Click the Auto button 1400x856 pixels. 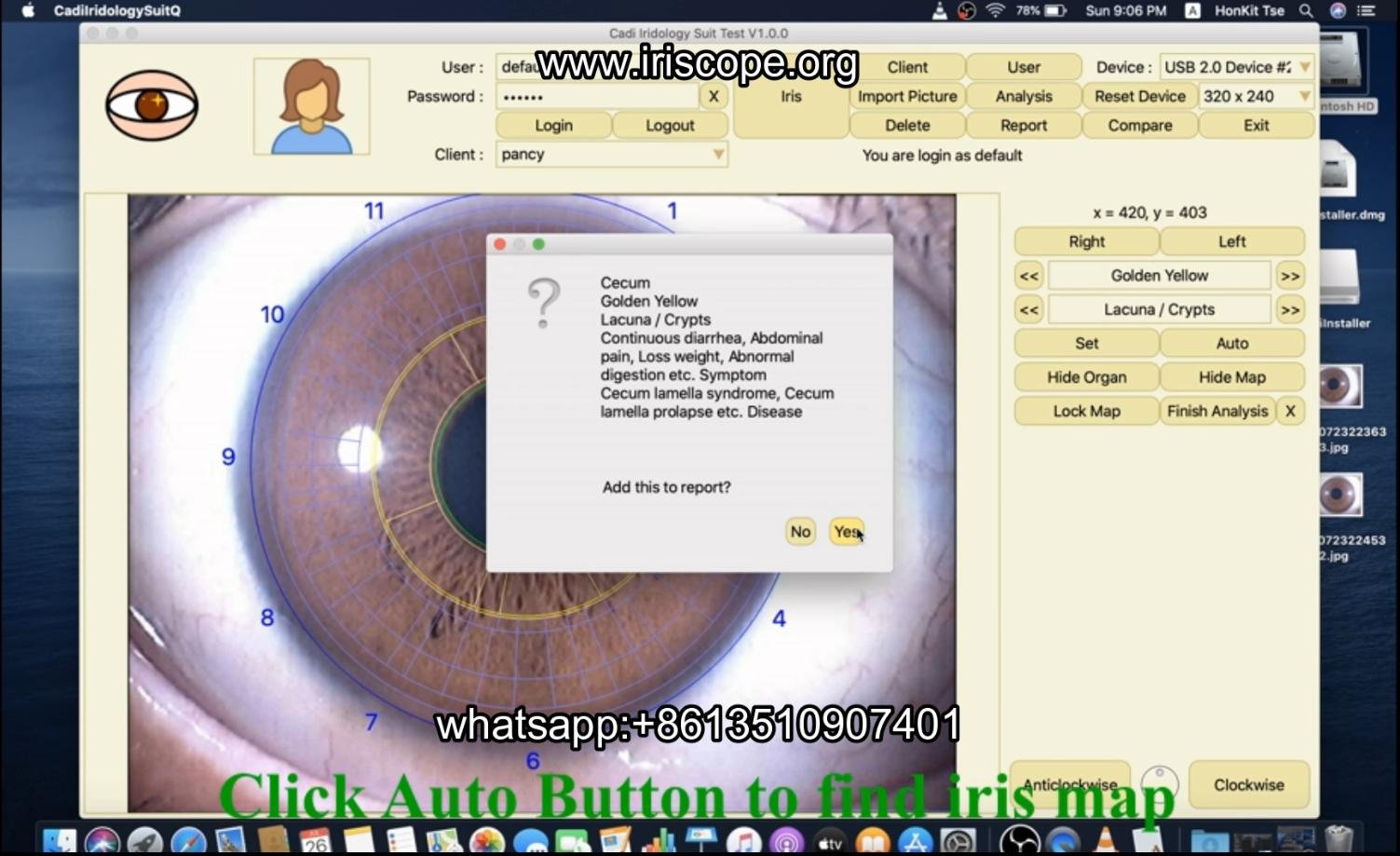coord(1232,344)
